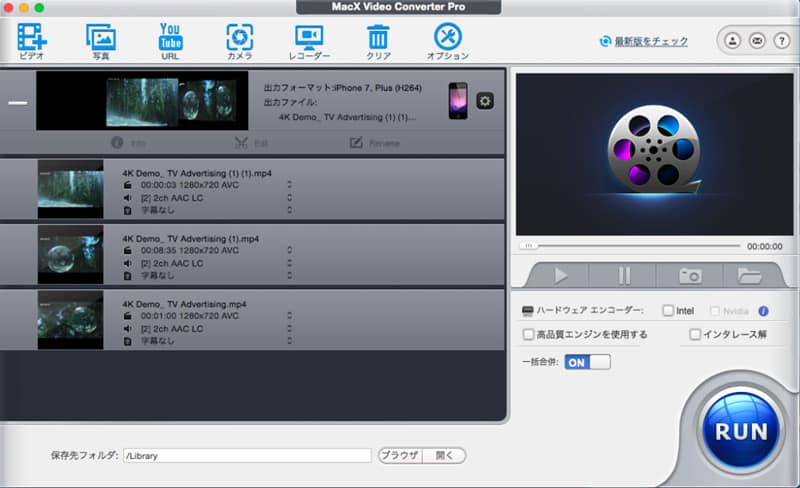
Task: Launch the カメラ camera recorder
Action: click(x=239, y=41)
